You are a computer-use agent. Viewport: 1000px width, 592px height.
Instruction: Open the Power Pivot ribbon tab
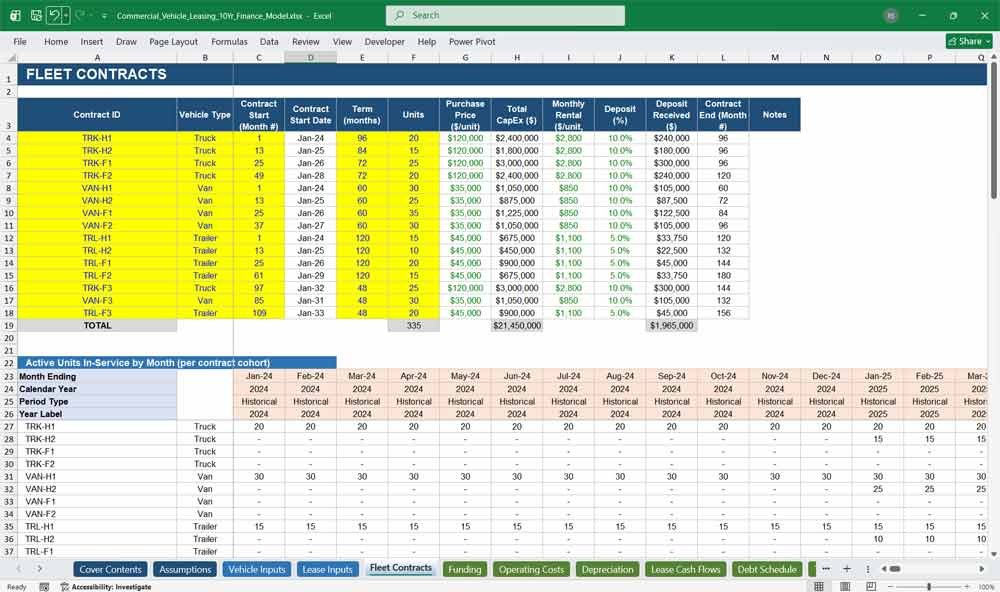pos(472,41)
